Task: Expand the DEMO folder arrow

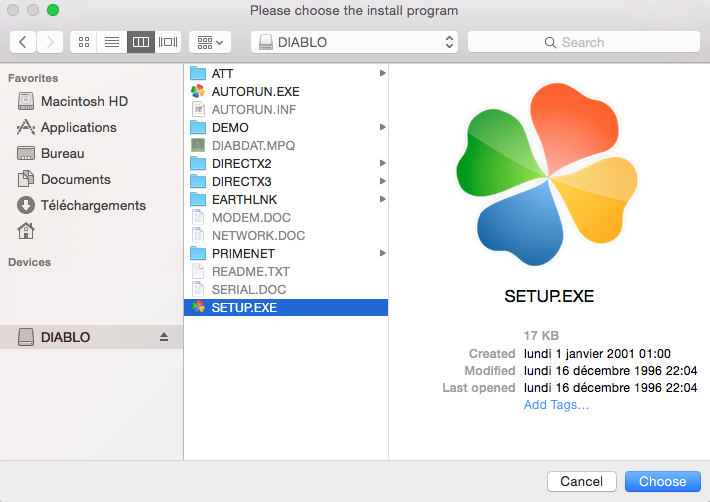Action: pos(383,127)
